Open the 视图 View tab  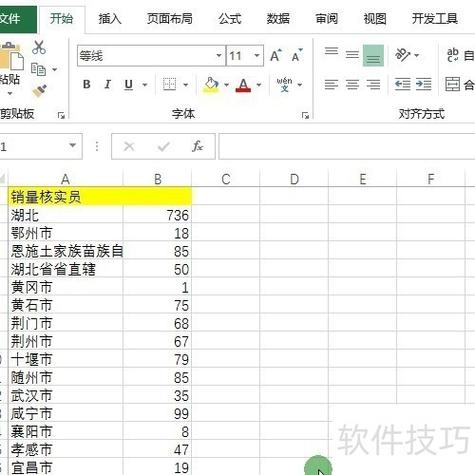click(x=375, y=19)
